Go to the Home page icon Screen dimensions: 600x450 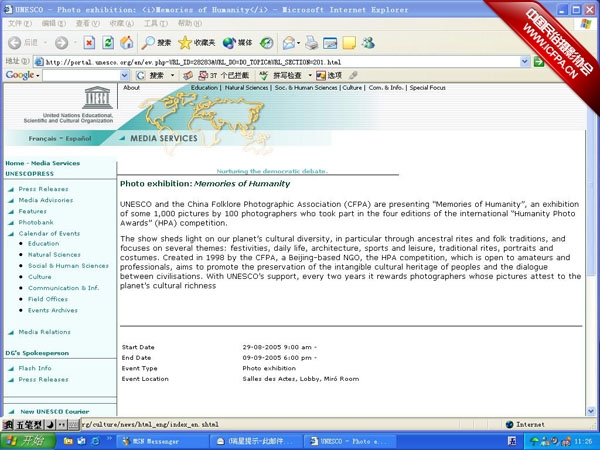pos(127,43)
